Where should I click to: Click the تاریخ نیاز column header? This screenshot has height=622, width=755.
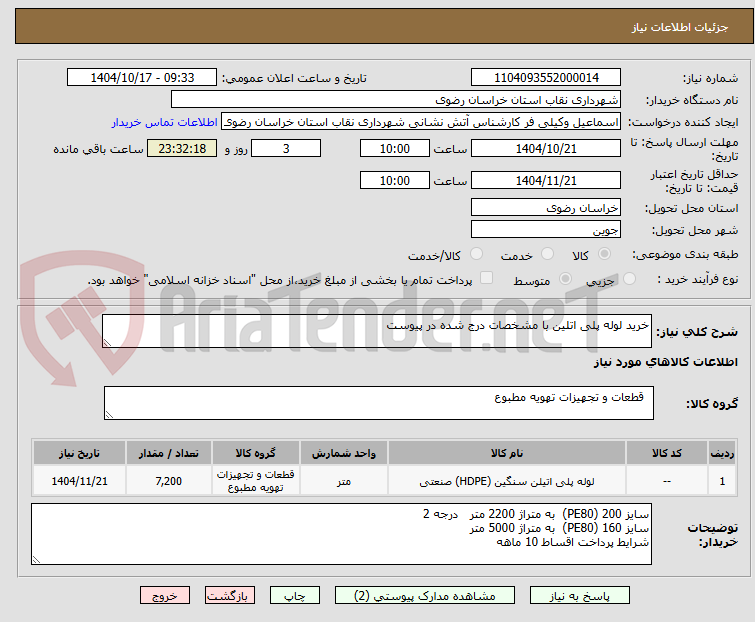click(79, 453)
